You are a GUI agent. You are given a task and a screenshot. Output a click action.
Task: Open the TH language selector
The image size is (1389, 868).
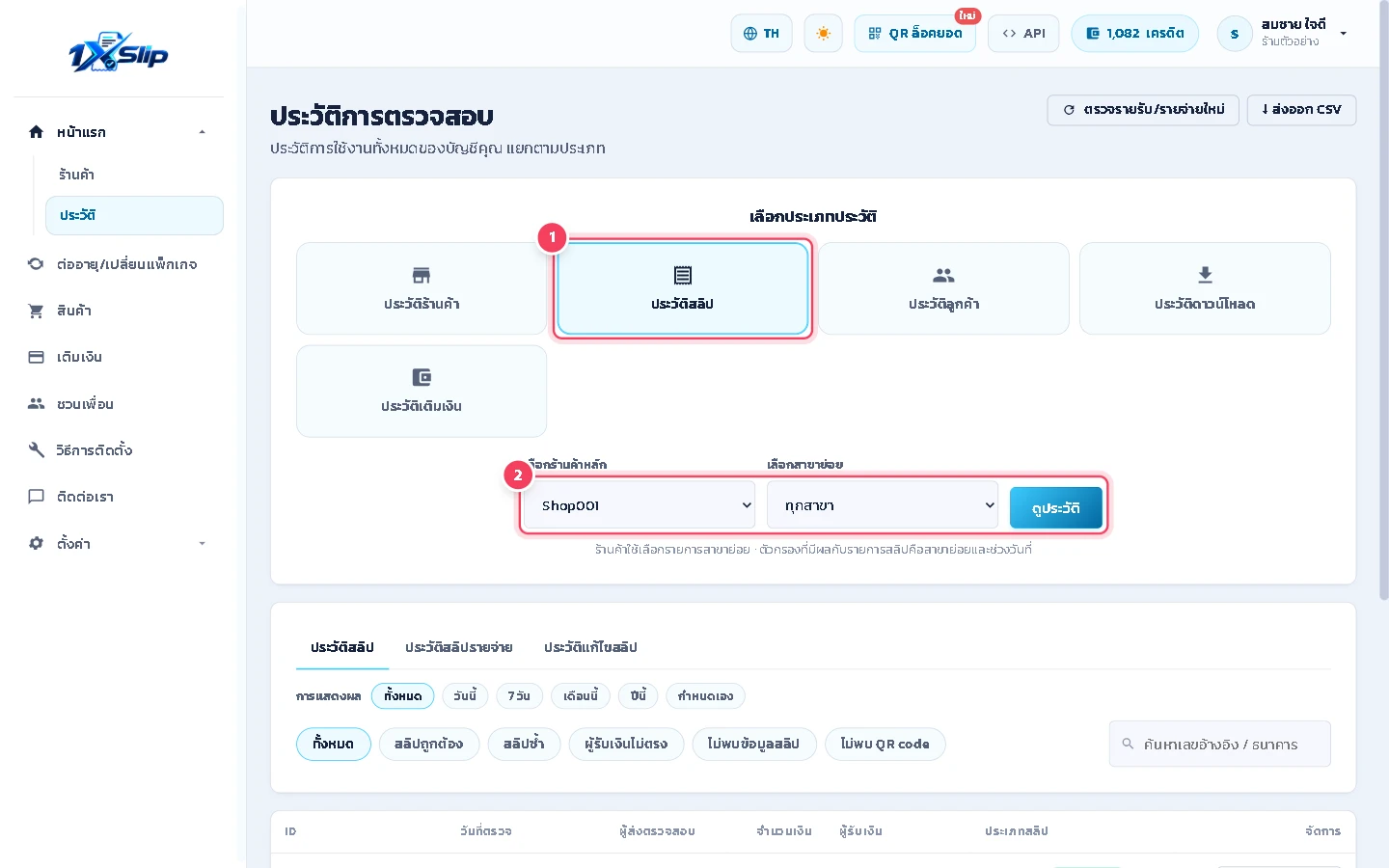point(761,34)
